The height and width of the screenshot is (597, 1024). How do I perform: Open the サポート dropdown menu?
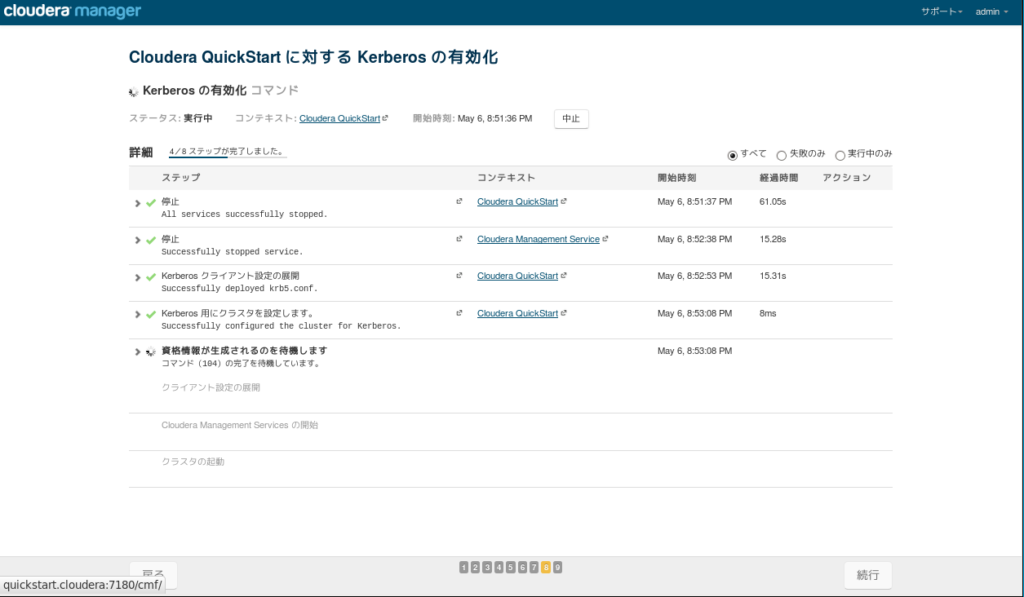tap(942, 12)
